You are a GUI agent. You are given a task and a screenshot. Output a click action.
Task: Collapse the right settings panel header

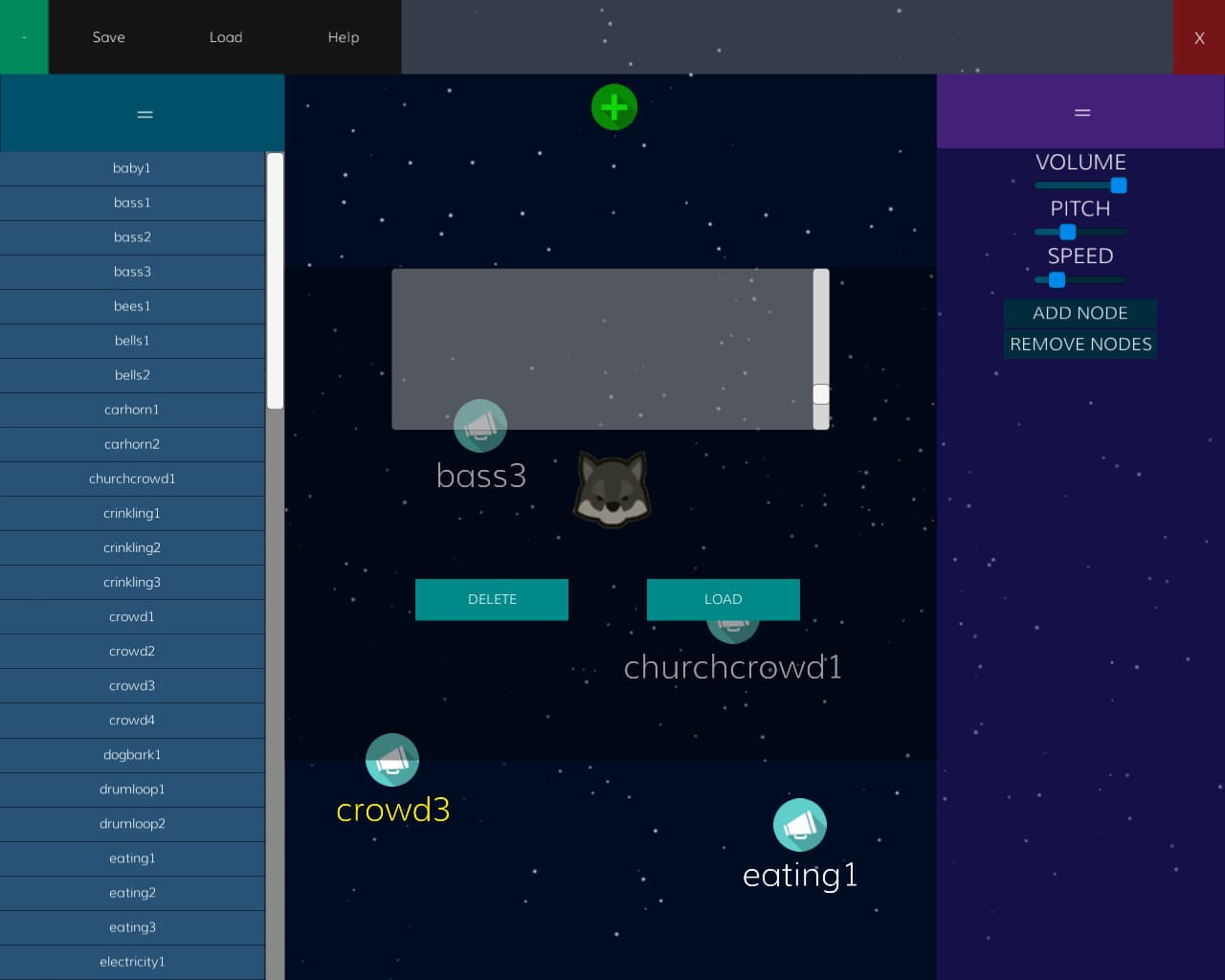coord(1080,112)
